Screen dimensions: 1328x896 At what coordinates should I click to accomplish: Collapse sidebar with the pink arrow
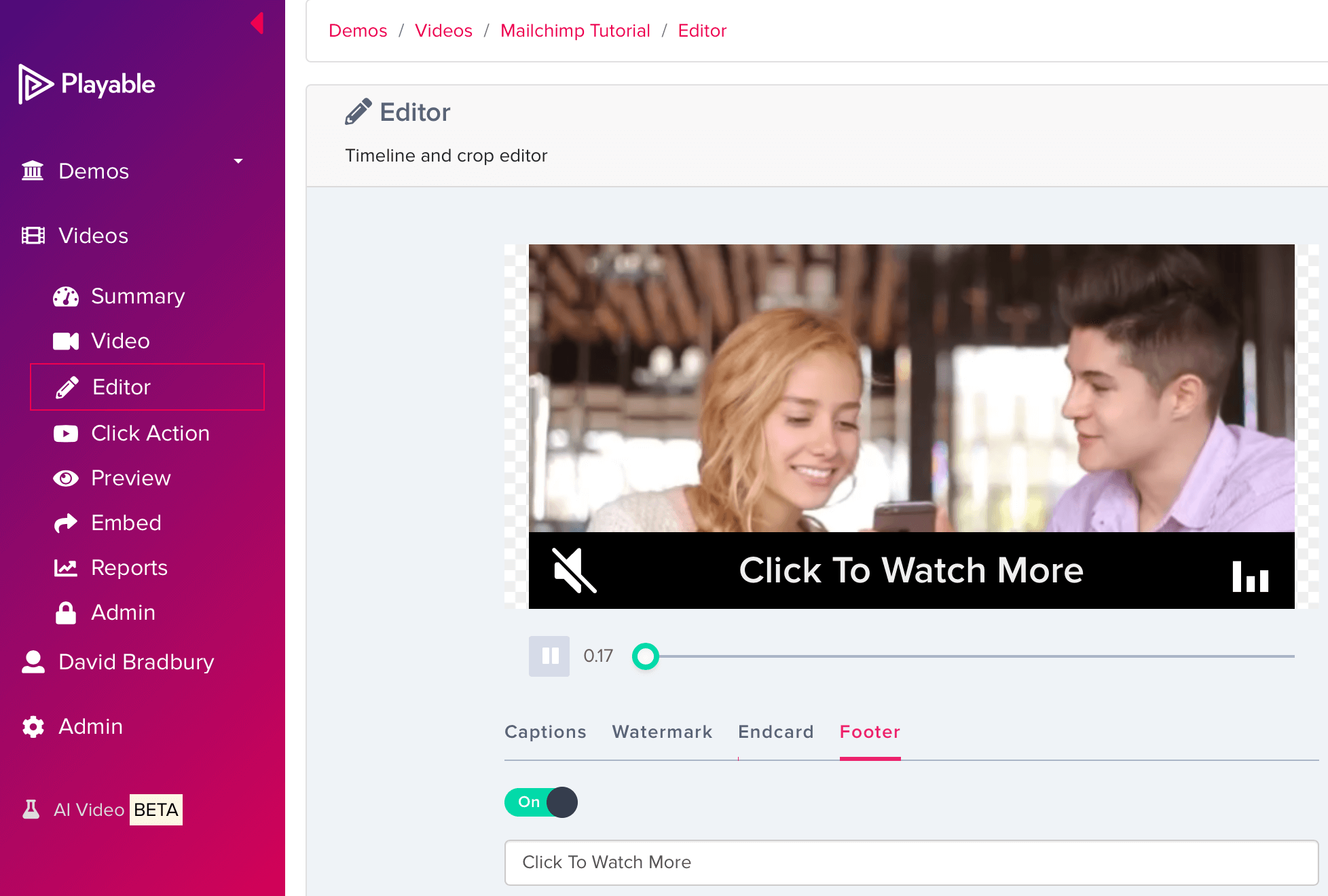click(257, 23)
